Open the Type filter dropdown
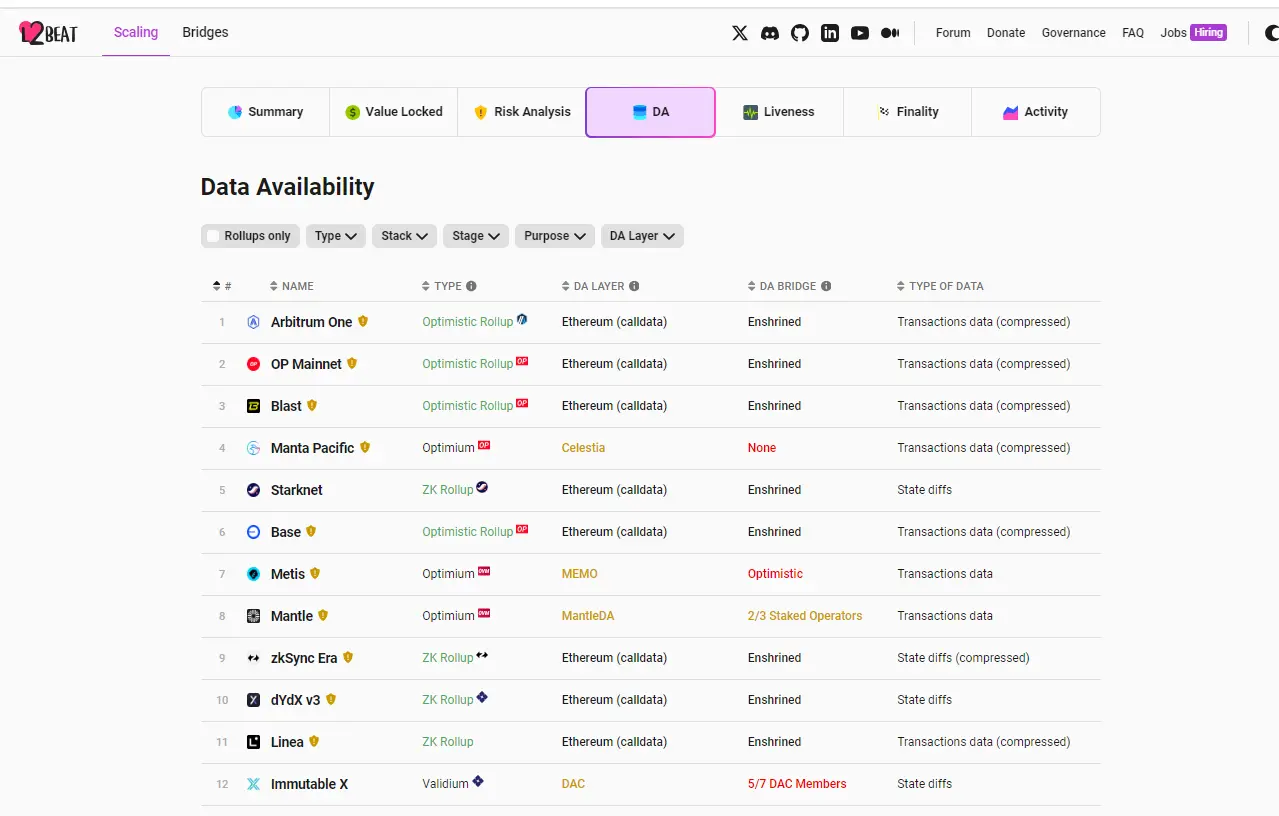The height and width of the screenshot is (816, 1279). pos(336,236)
